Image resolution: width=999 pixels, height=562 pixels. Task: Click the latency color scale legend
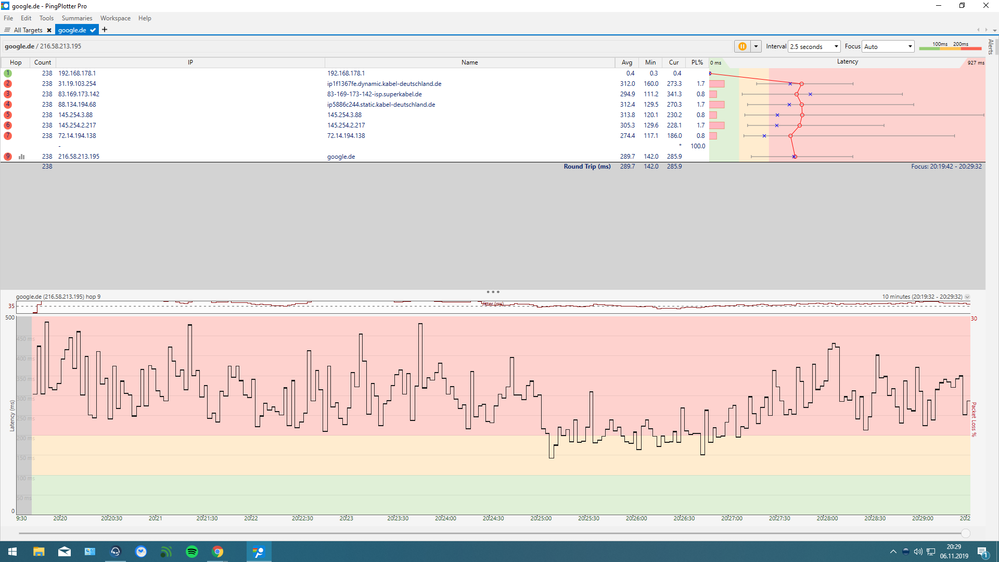pyautogui.click(x=950, y=46)
